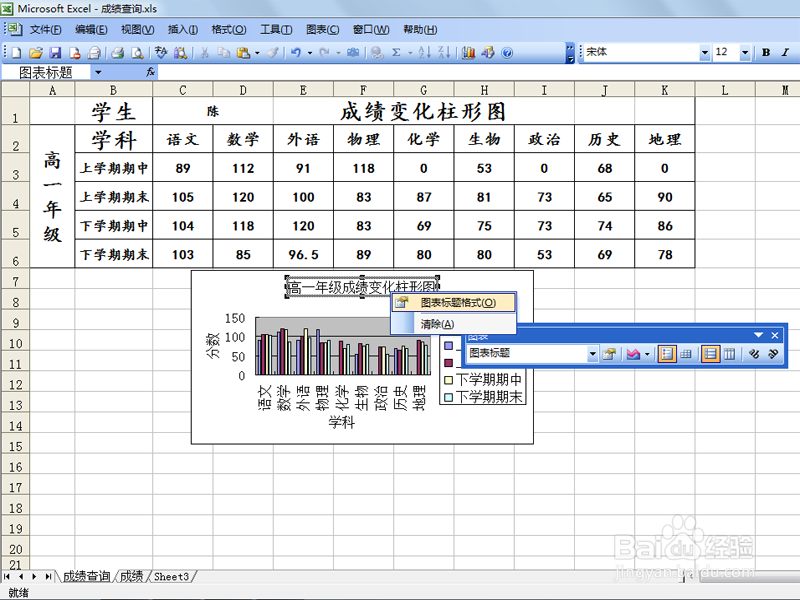This screenshot has width=800, height=600.
Task: Click the AutoSum icon
Action: (x=396, y=52)
